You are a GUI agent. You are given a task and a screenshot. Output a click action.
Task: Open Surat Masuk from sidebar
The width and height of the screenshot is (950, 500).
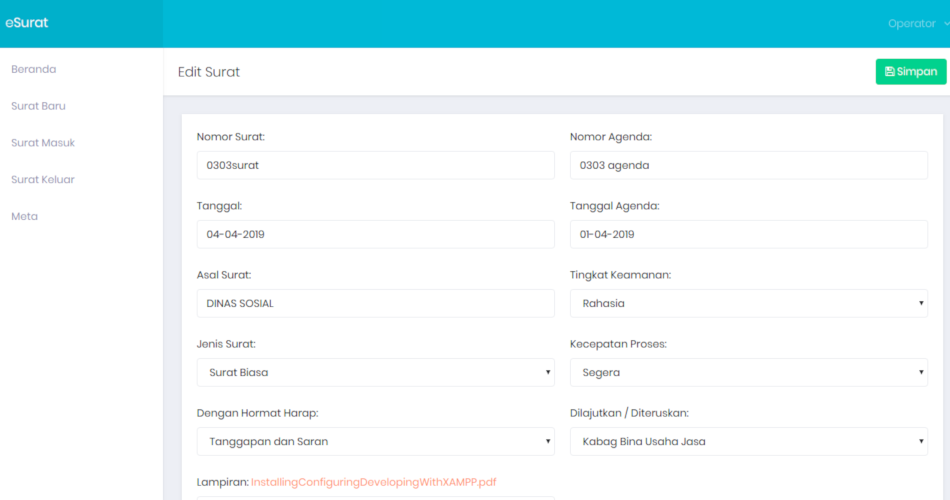(43, 143)
